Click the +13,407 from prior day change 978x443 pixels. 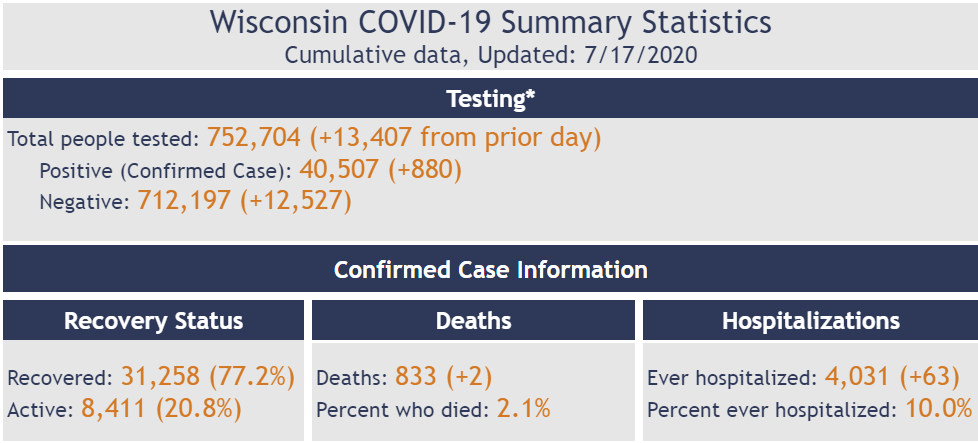455,137
